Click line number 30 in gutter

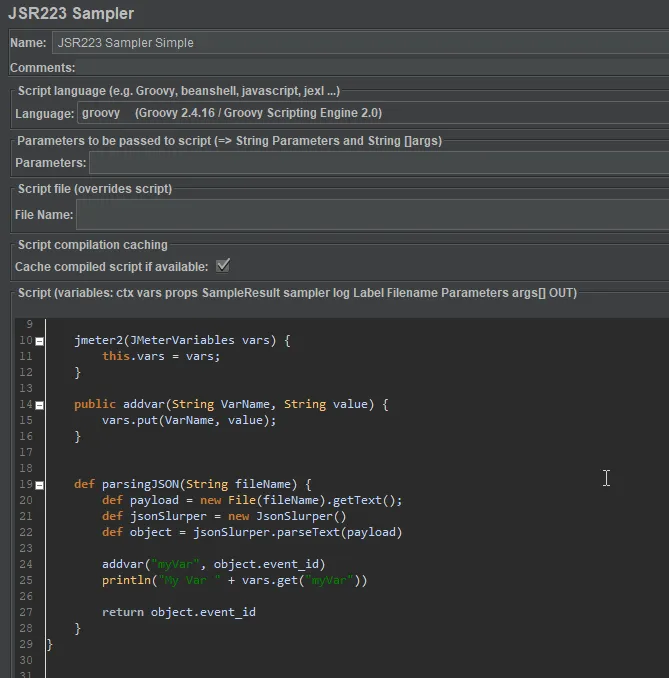pos(26,660)
